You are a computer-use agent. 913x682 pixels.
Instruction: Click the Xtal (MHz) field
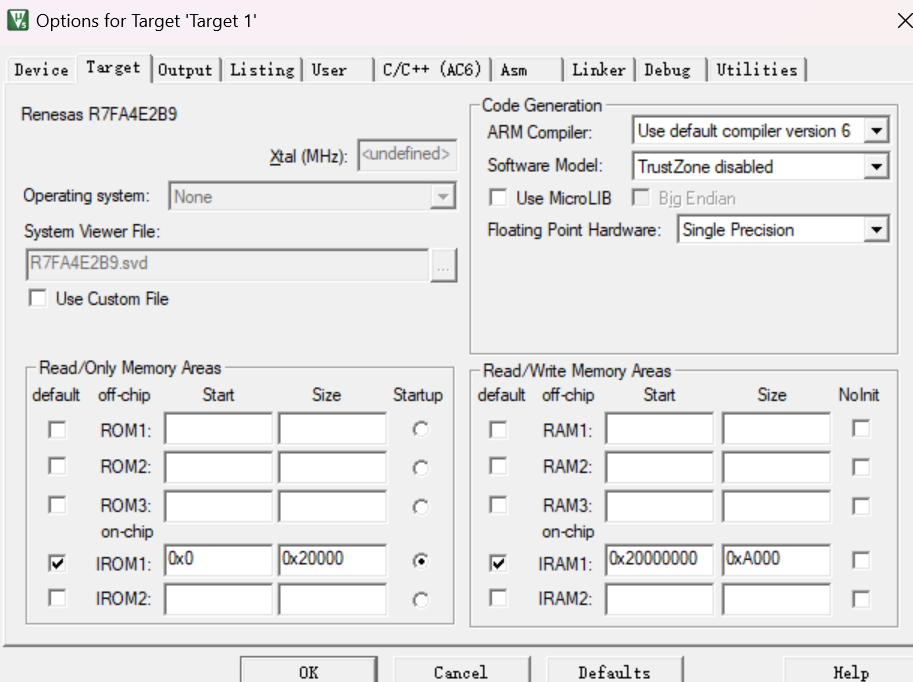[407, 154]
